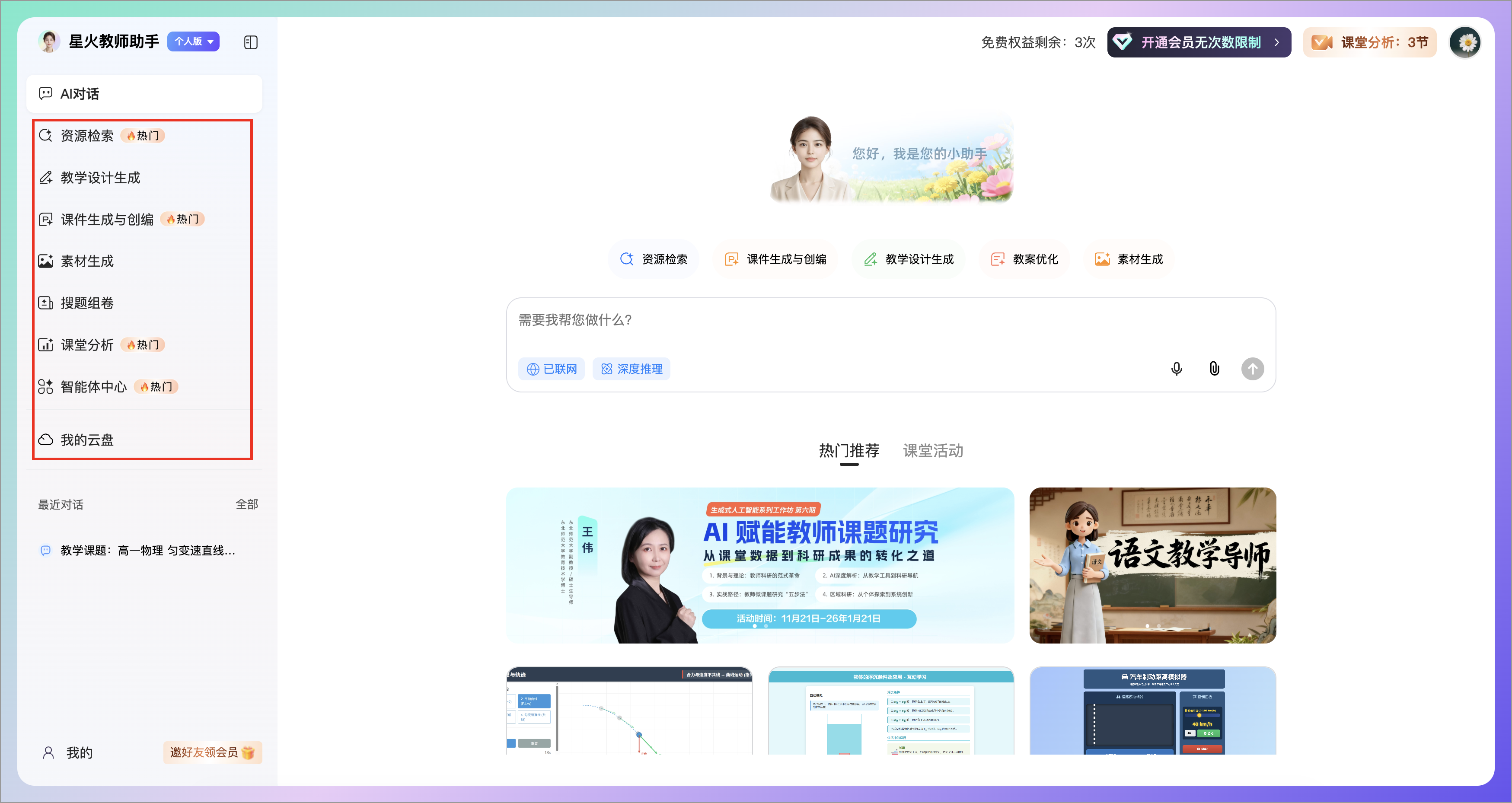Toggle the 已联网 web search option
1512x803 pixels.
pos(552,369)
